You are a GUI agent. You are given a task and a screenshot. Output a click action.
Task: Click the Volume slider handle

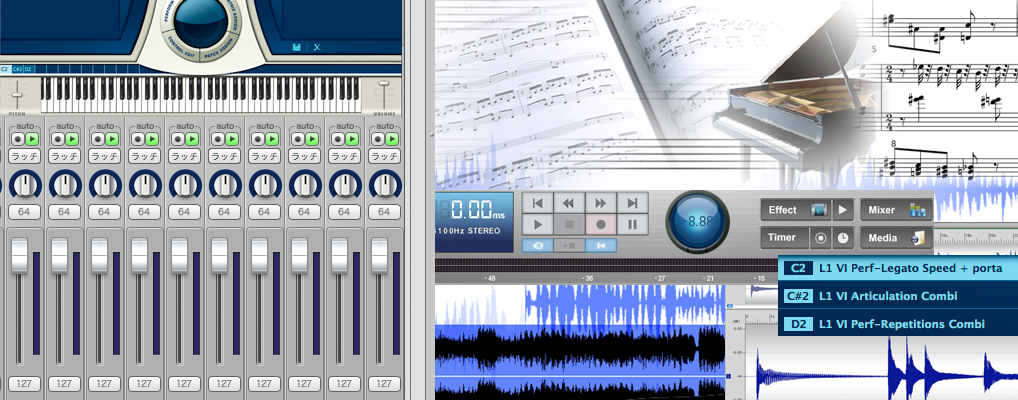click(x=384, y=84)
